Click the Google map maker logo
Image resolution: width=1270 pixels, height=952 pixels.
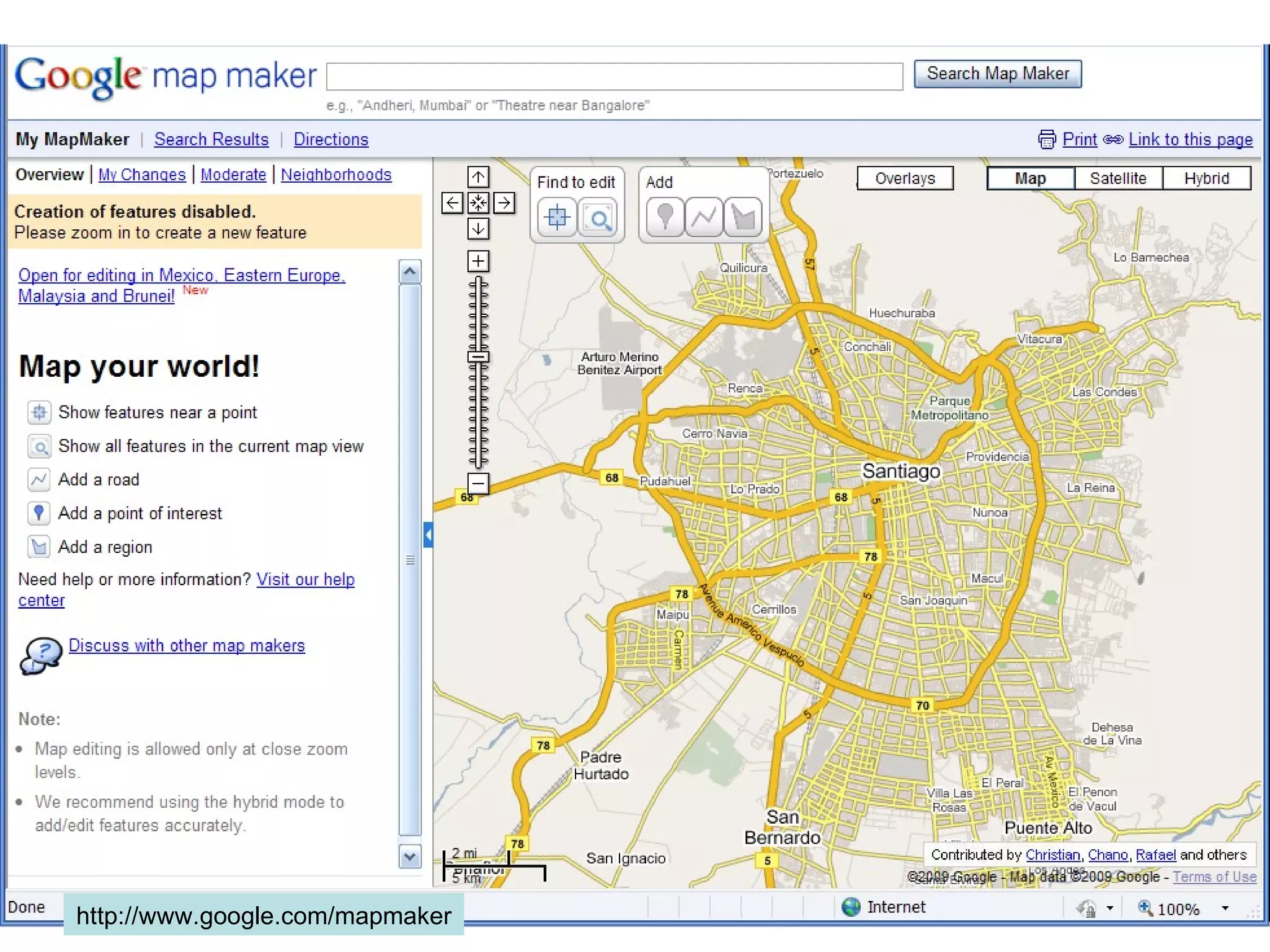click(166, 77)
